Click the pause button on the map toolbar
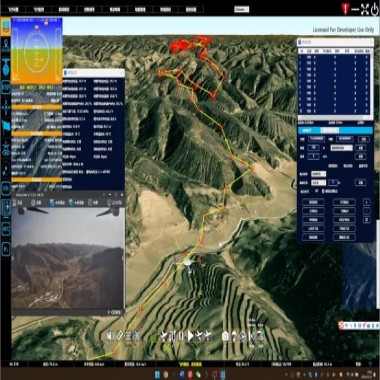Image resolution: width=380 pixels, height=380 pixels. [x=181, y=336]
